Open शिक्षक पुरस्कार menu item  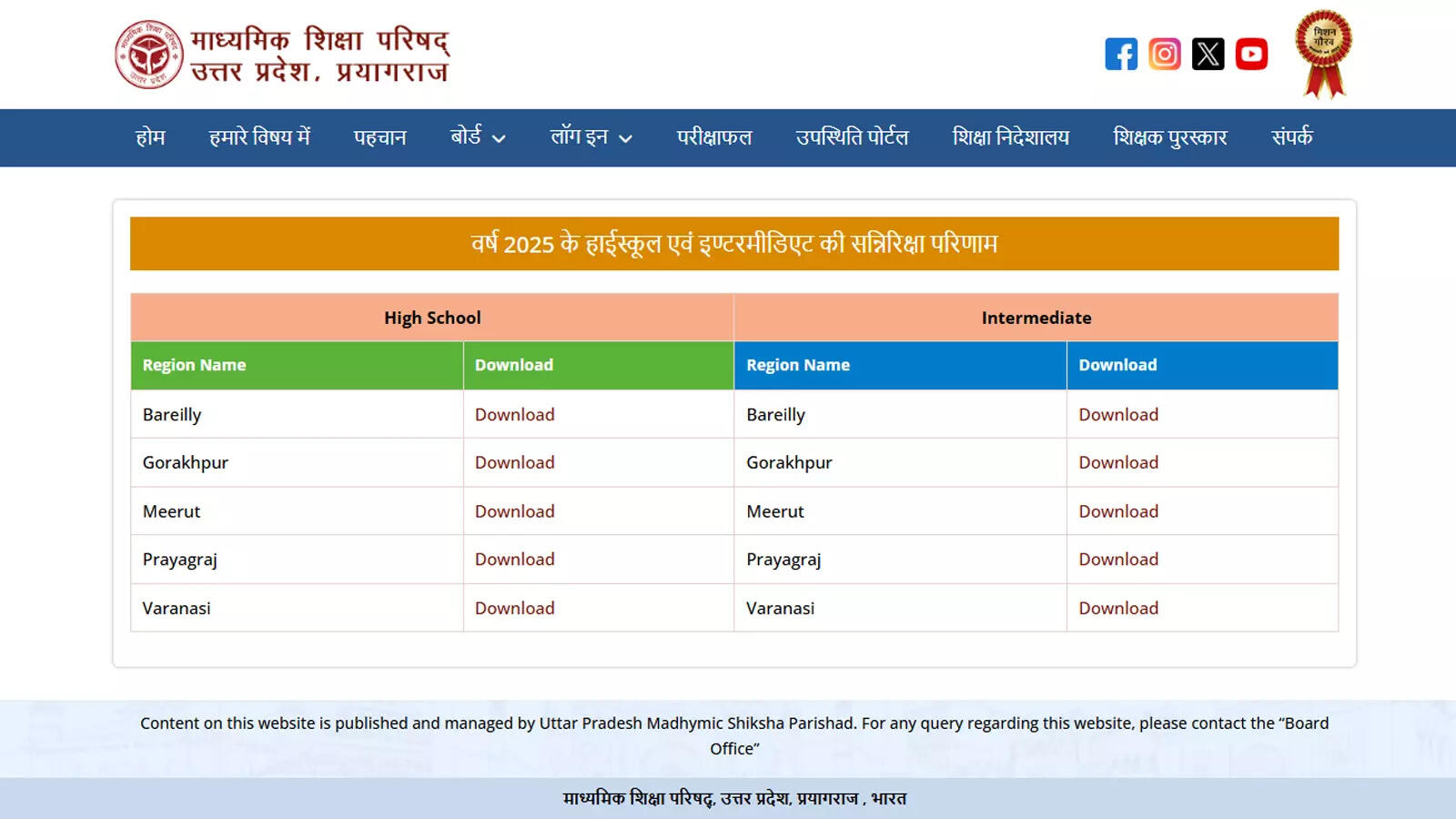1170,137
